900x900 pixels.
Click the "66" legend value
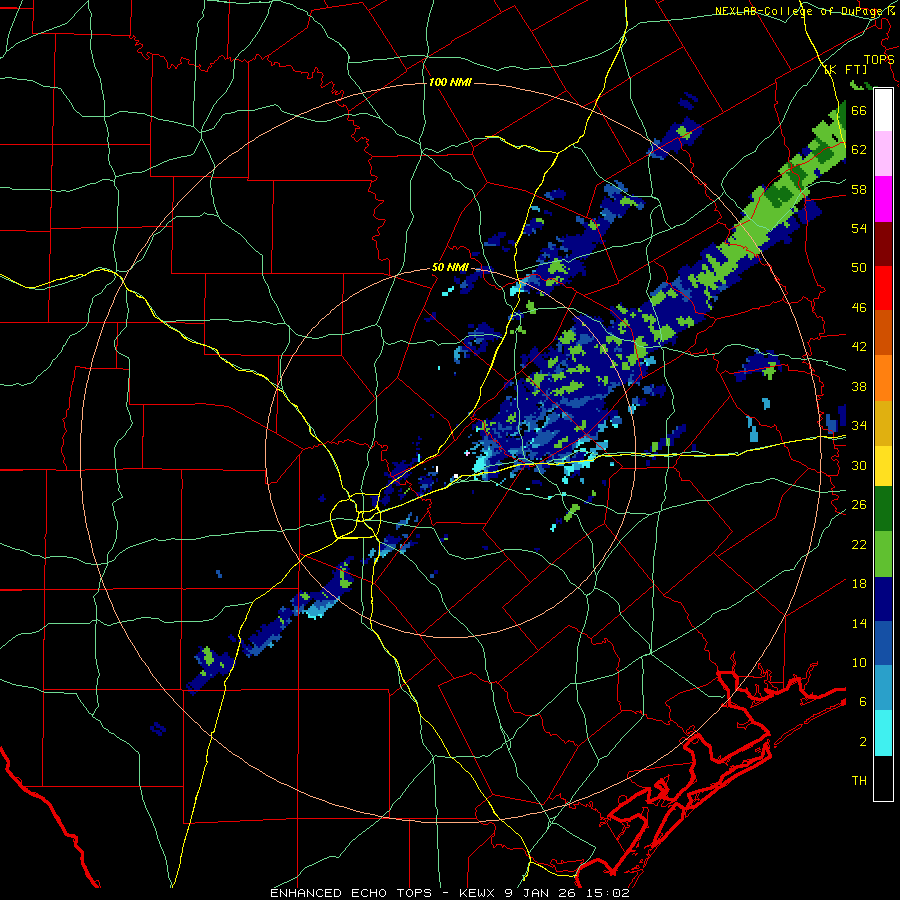859,110
